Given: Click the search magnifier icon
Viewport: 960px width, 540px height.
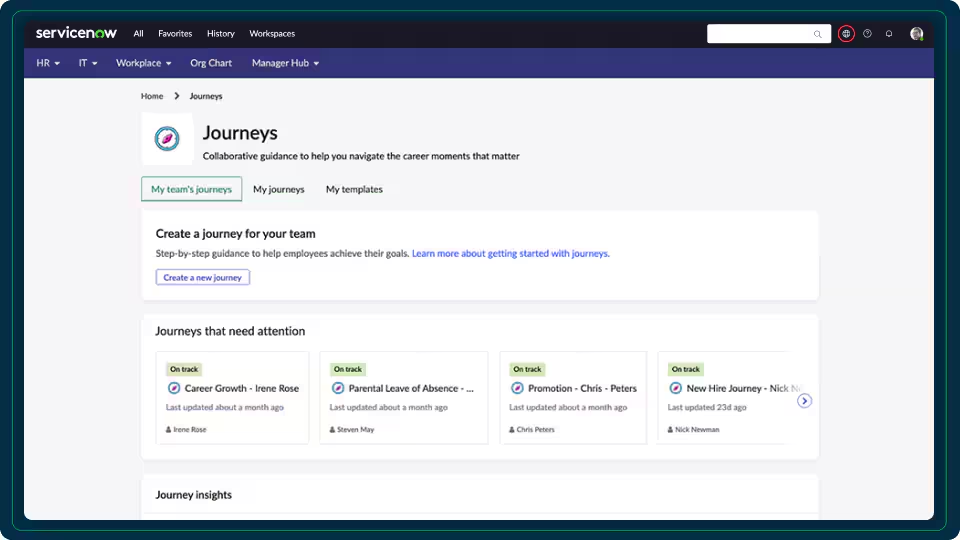Looking at the screenshot, I should [817, 34].
